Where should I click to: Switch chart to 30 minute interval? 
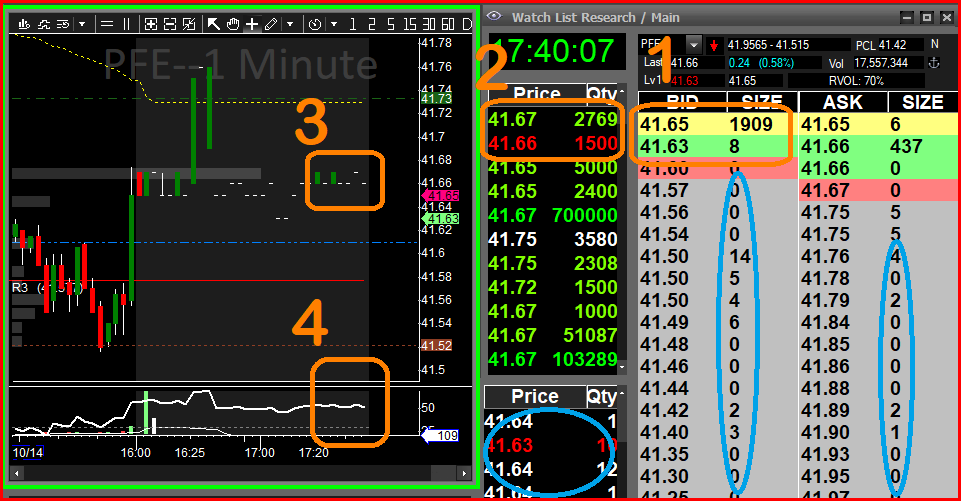click(429, 24)
